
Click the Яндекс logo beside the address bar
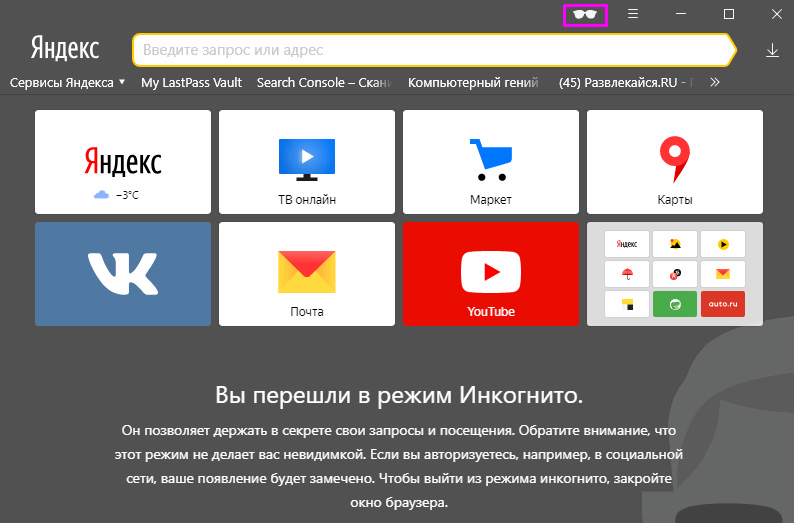(65, 49)
